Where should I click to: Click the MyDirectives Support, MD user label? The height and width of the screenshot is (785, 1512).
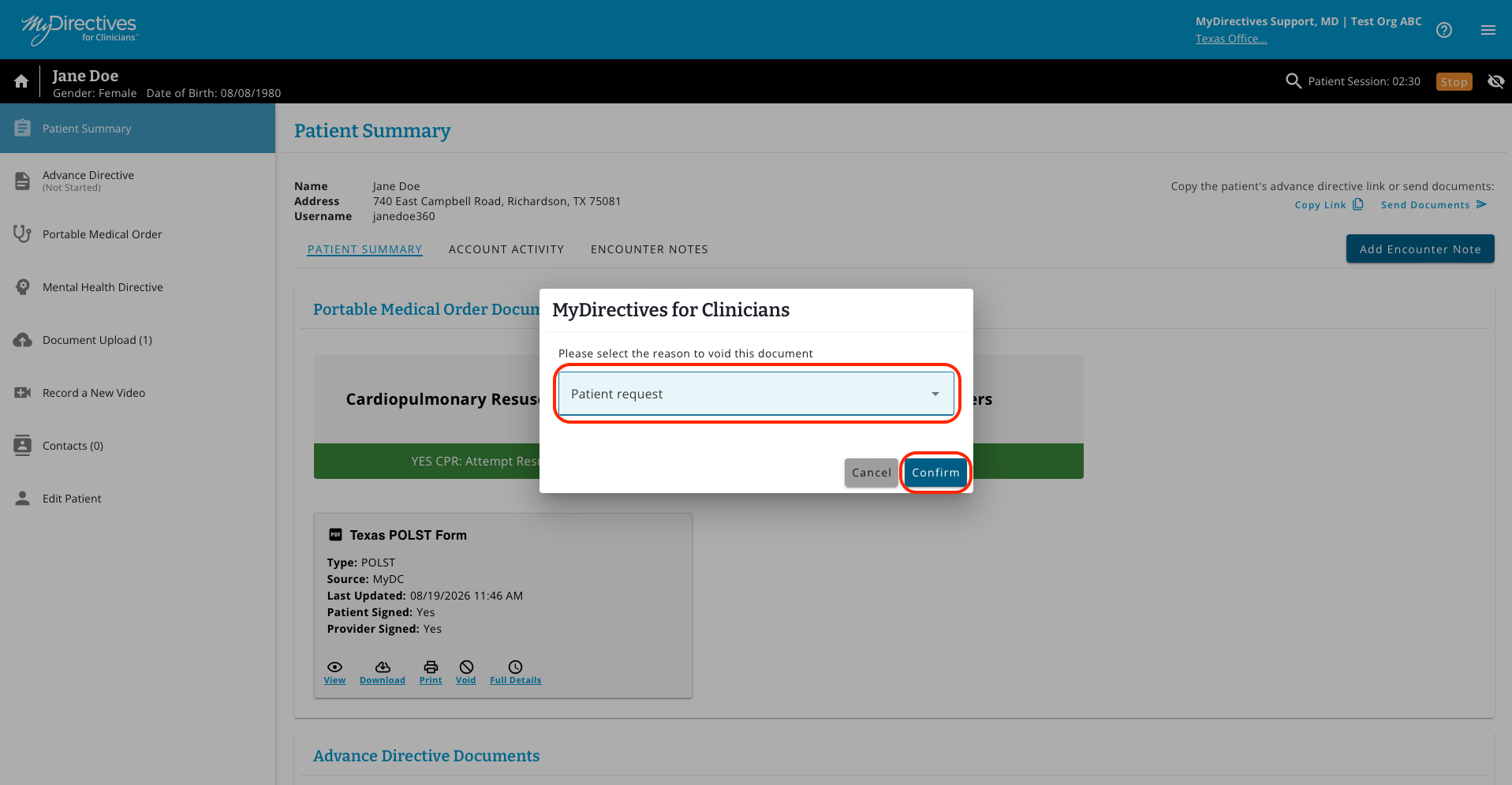tap(1267, 21)
